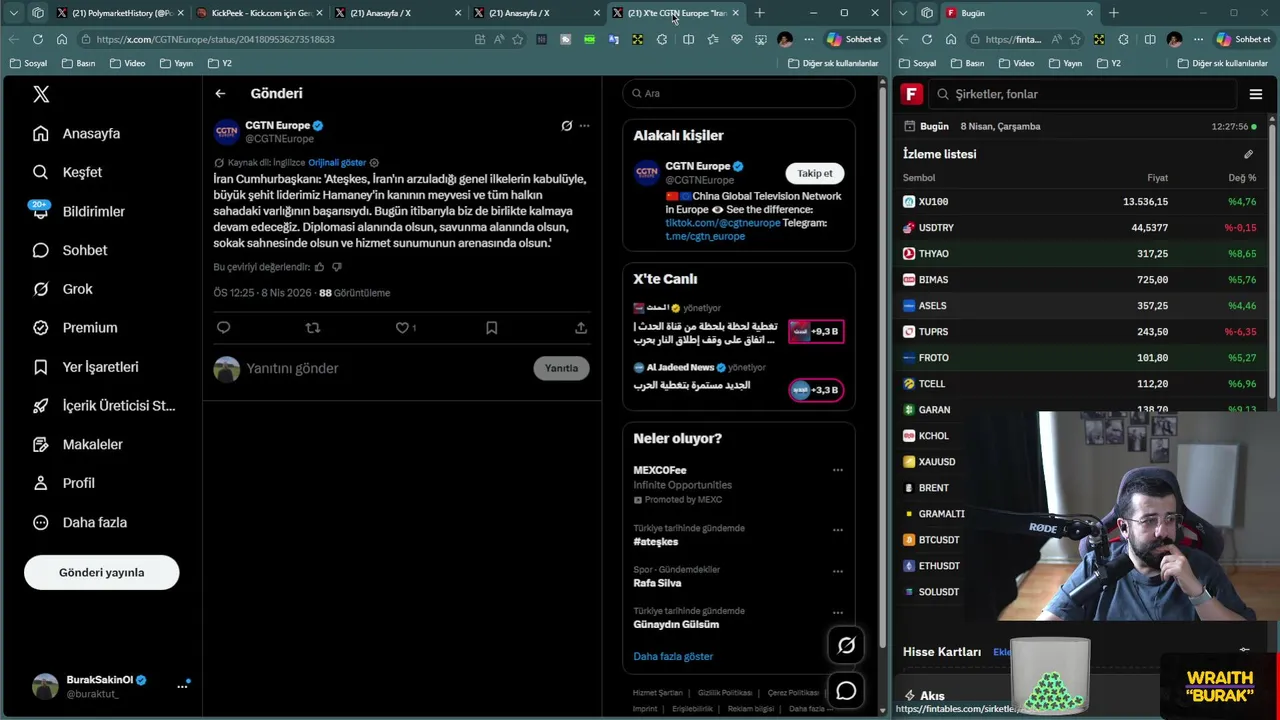Select XU100 row in watchlist
1280x720 pixels.
click(x=1080, y=201)
